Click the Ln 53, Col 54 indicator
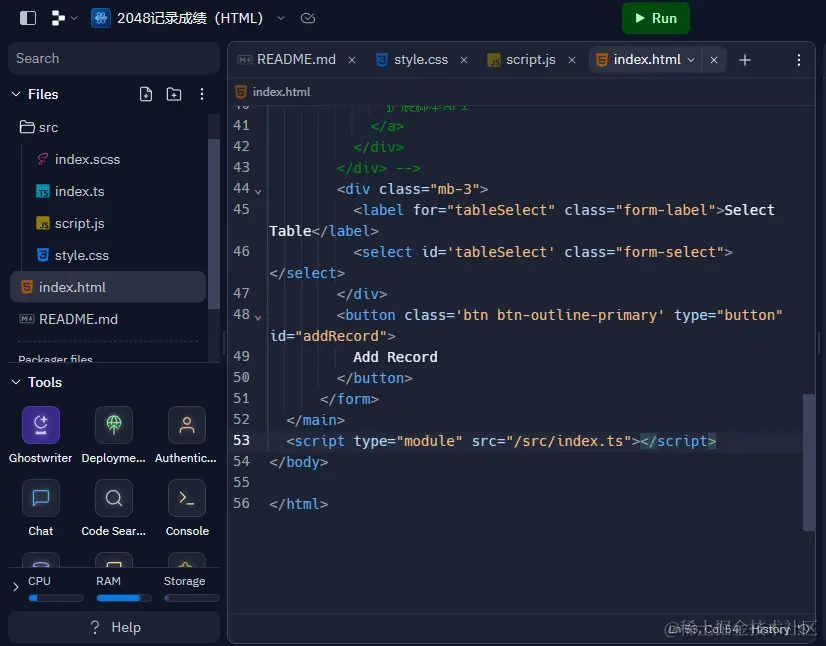826x646 pixels. 703,629
